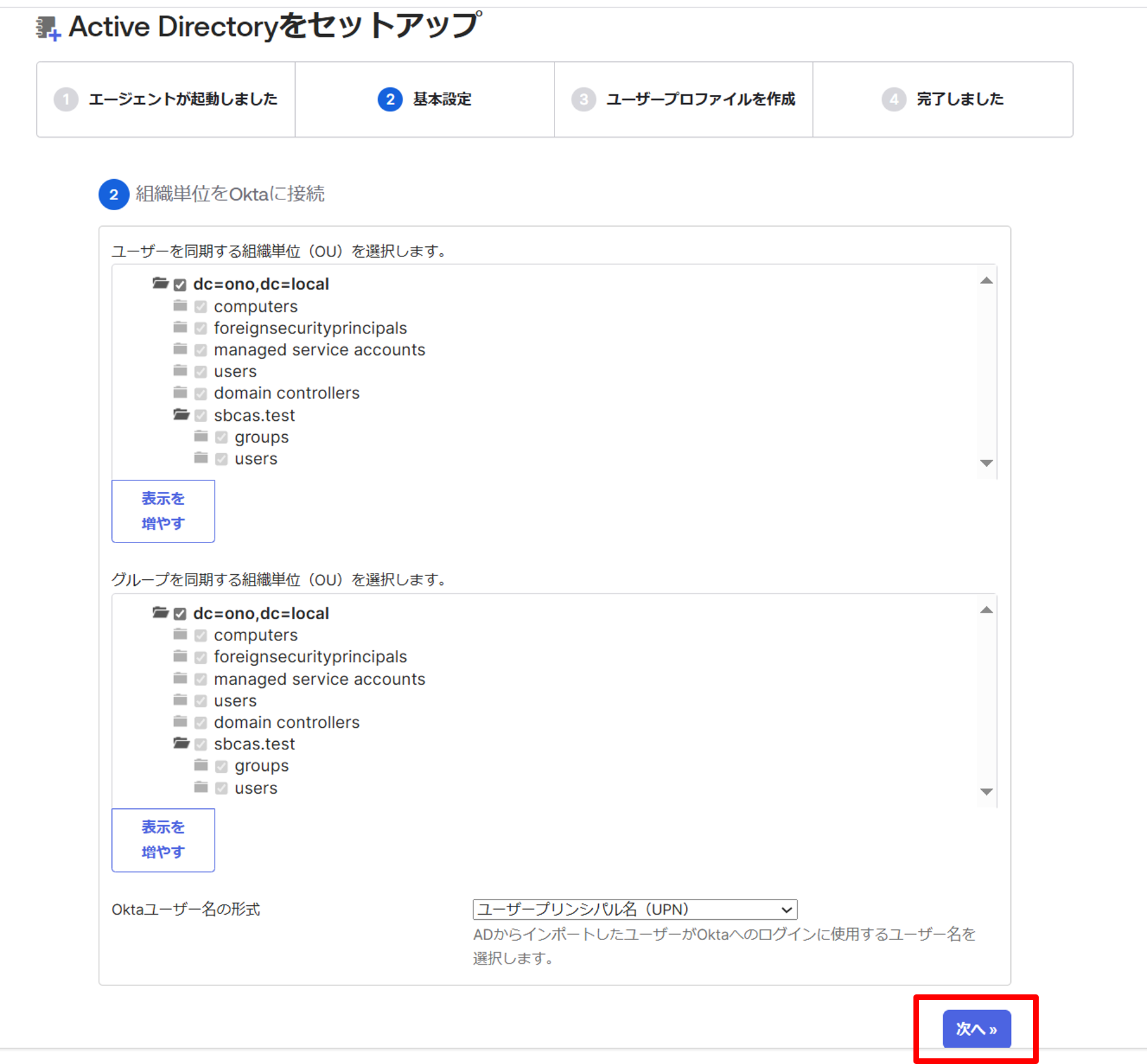Toggle groups checkbox in user OU tree
Screen dimensions: 1147x1064
(222, 437)
